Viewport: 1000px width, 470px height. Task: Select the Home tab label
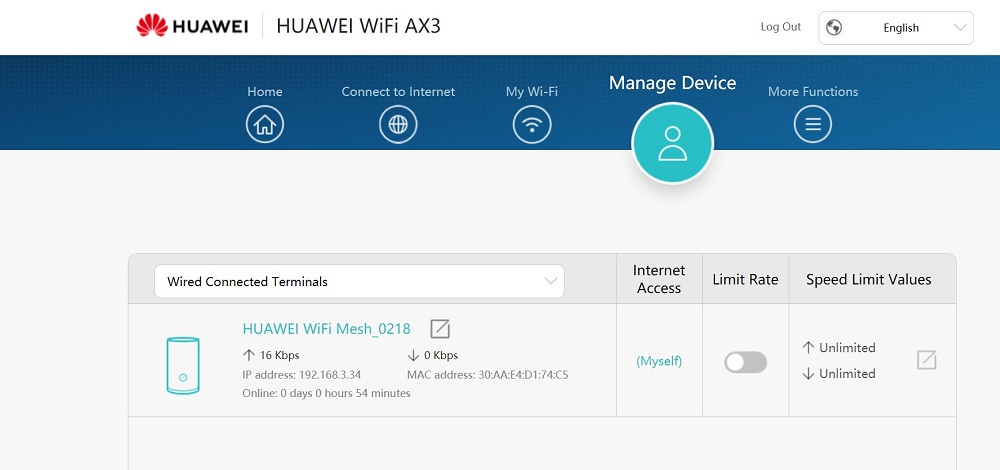pyautogui.click(x=265, y=92)
